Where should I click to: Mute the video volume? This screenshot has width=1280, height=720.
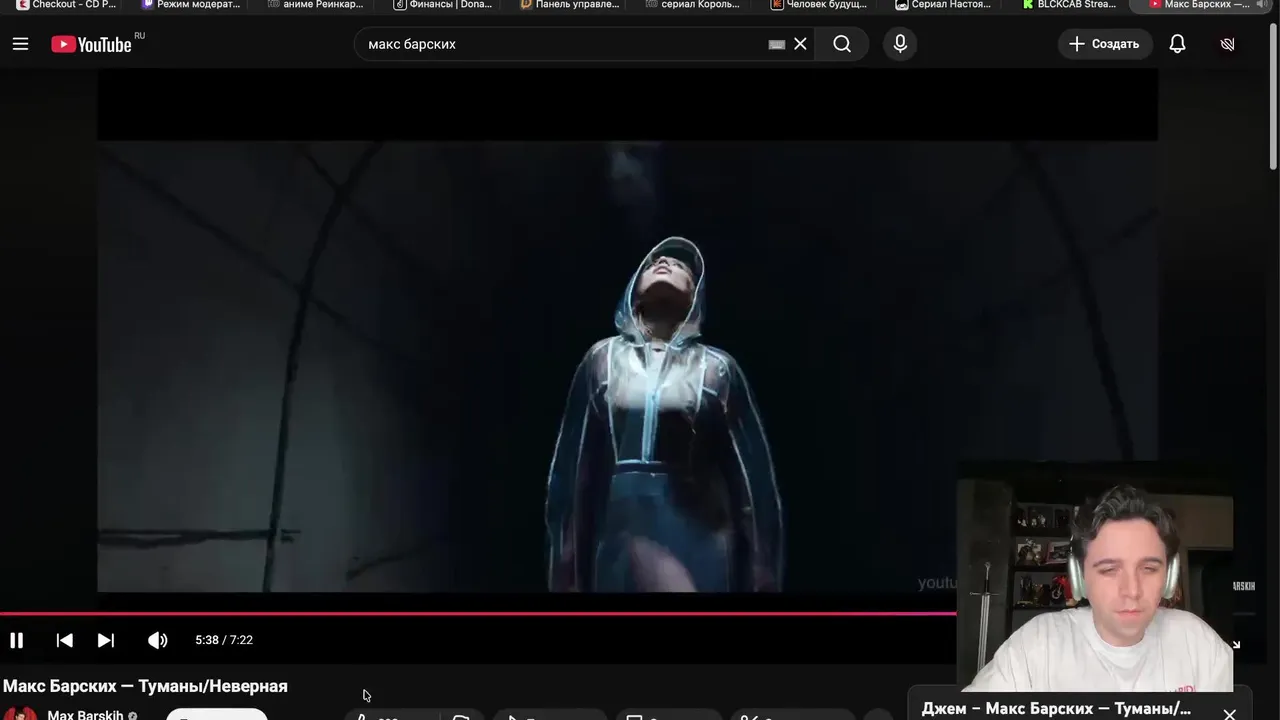(x=158, y=640)
